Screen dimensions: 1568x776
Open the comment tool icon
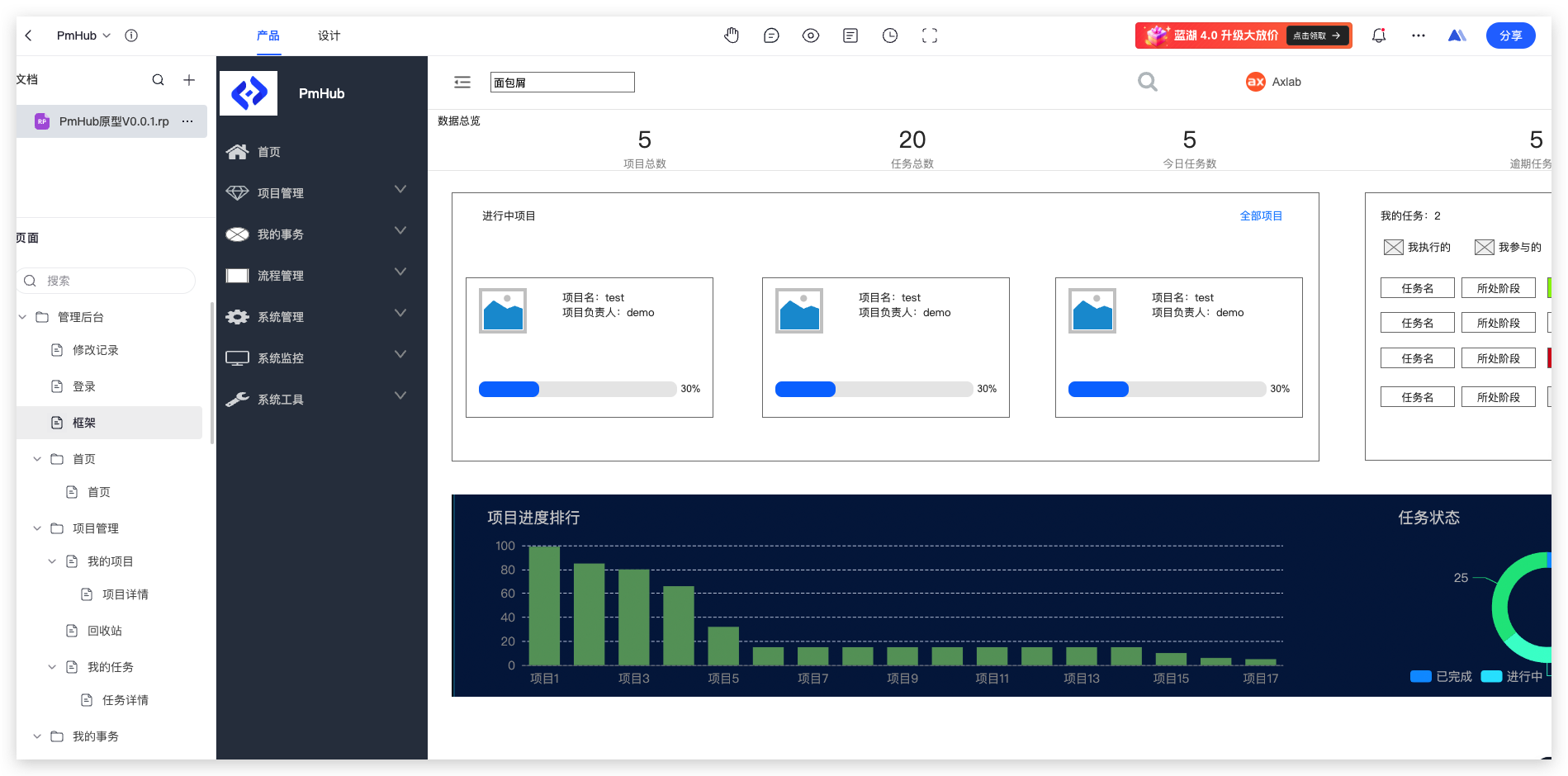pyautogui.click(x=771, y=35)
